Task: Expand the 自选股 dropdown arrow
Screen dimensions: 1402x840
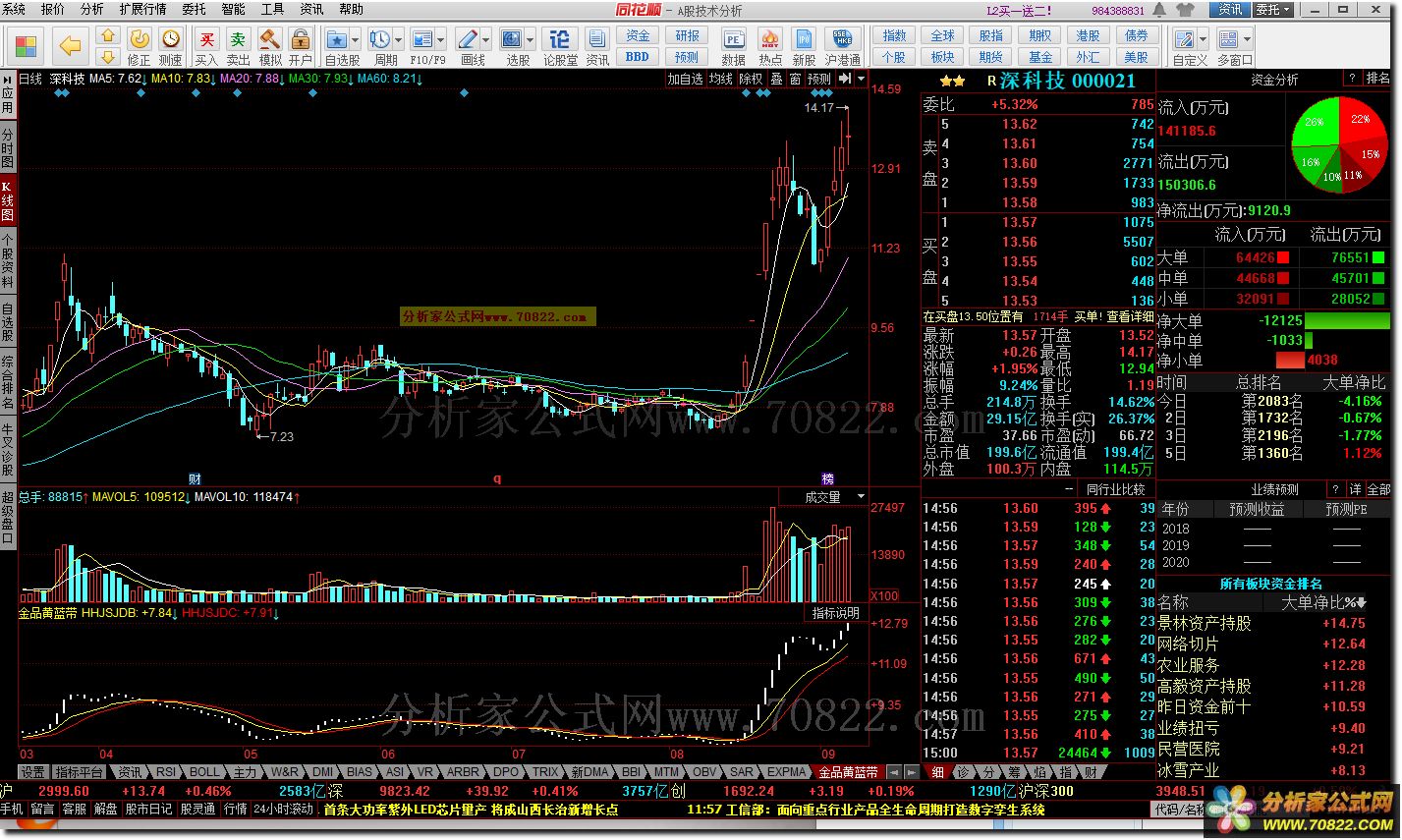Action: [356, 40]
